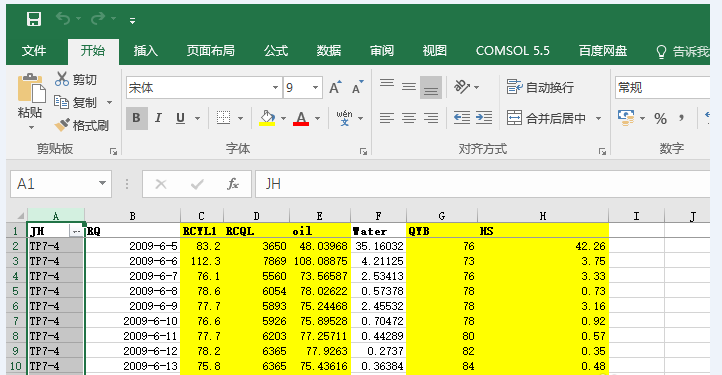This screenshot has width=722, height=375.
Task: Select the Format Painter brush icon
Action: 62,124
